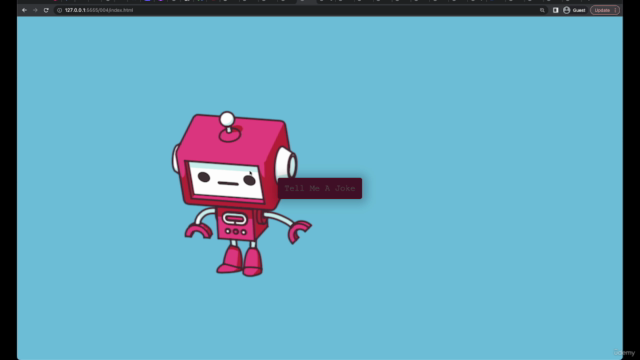Image resolution: width=640 pixels, height=360 pixels.
Task: Open the Guest profile menu
Action: coord(574,10)
